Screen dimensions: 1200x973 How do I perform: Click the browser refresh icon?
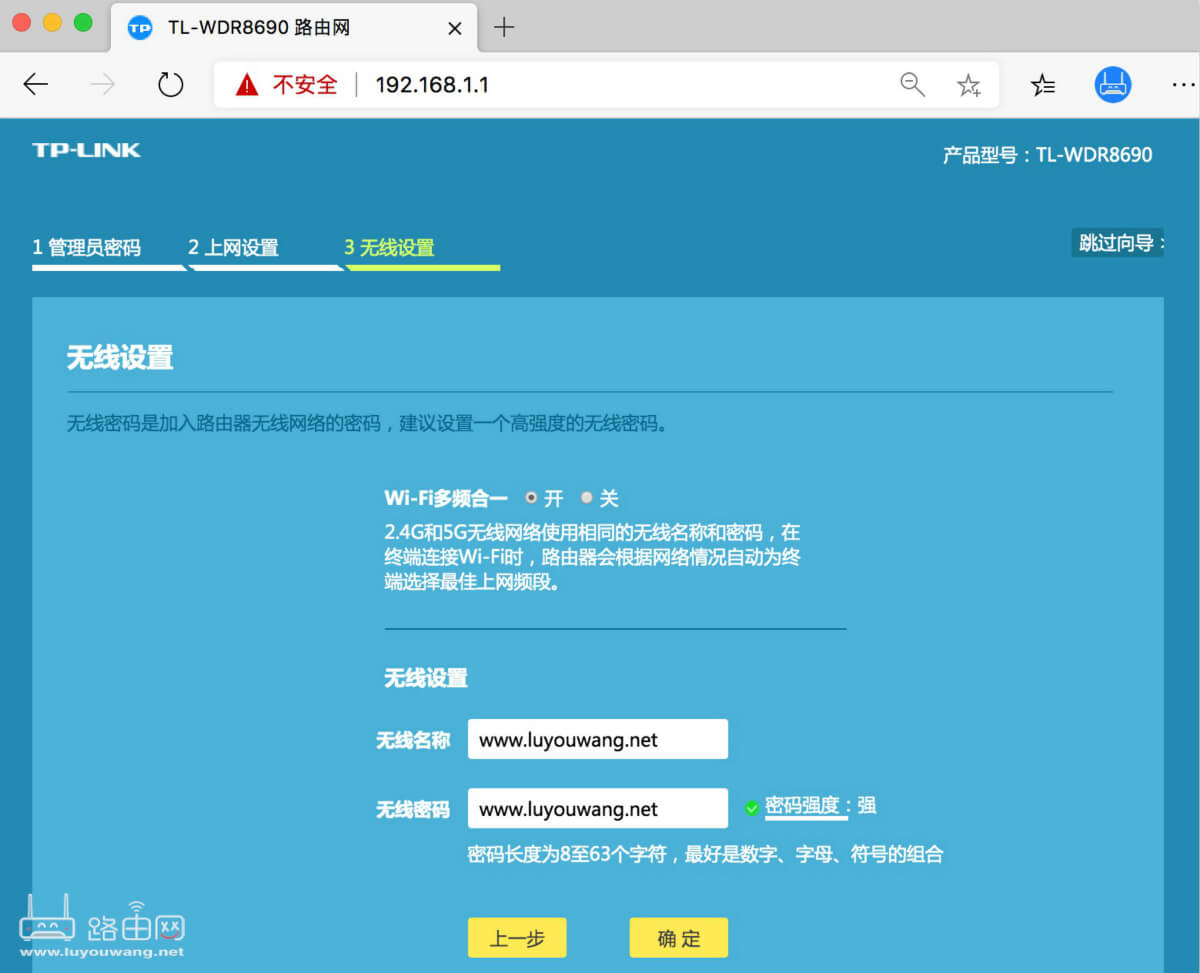(170, 84)
